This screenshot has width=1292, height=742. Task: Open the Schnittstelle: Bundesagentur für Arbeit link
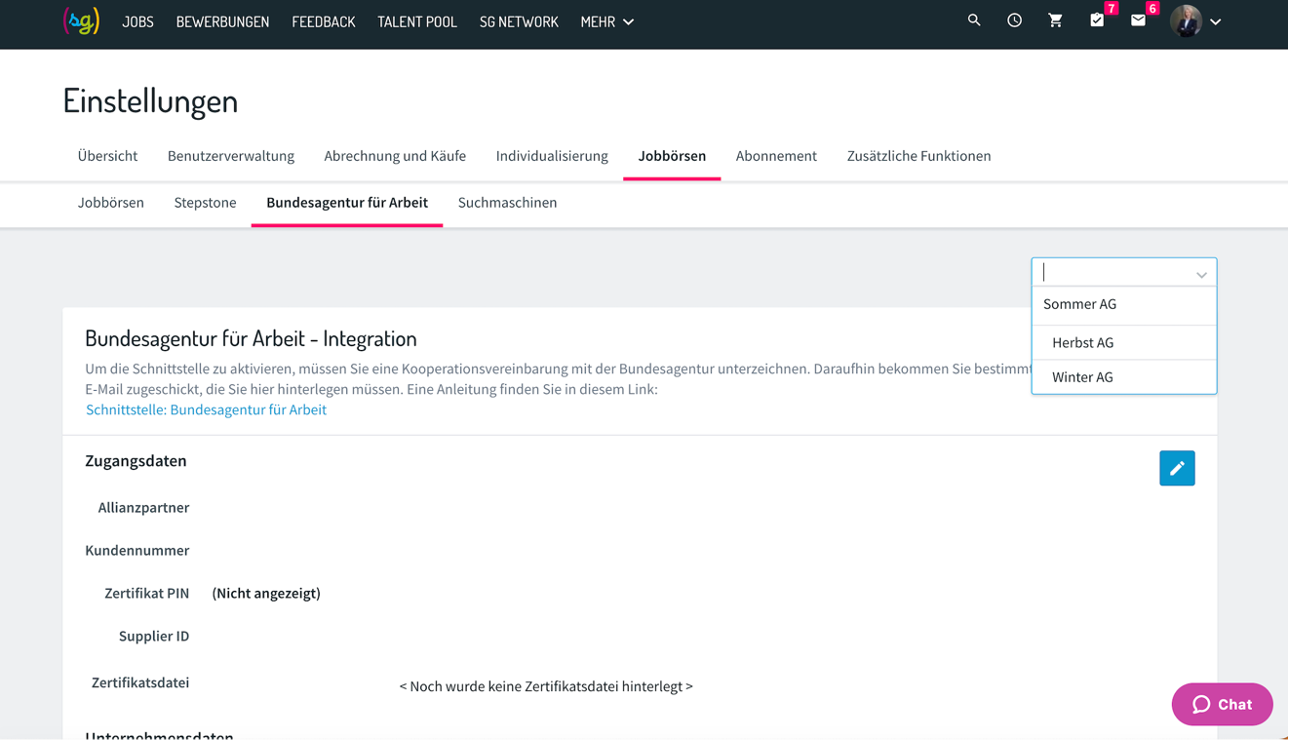coord(206,410)
